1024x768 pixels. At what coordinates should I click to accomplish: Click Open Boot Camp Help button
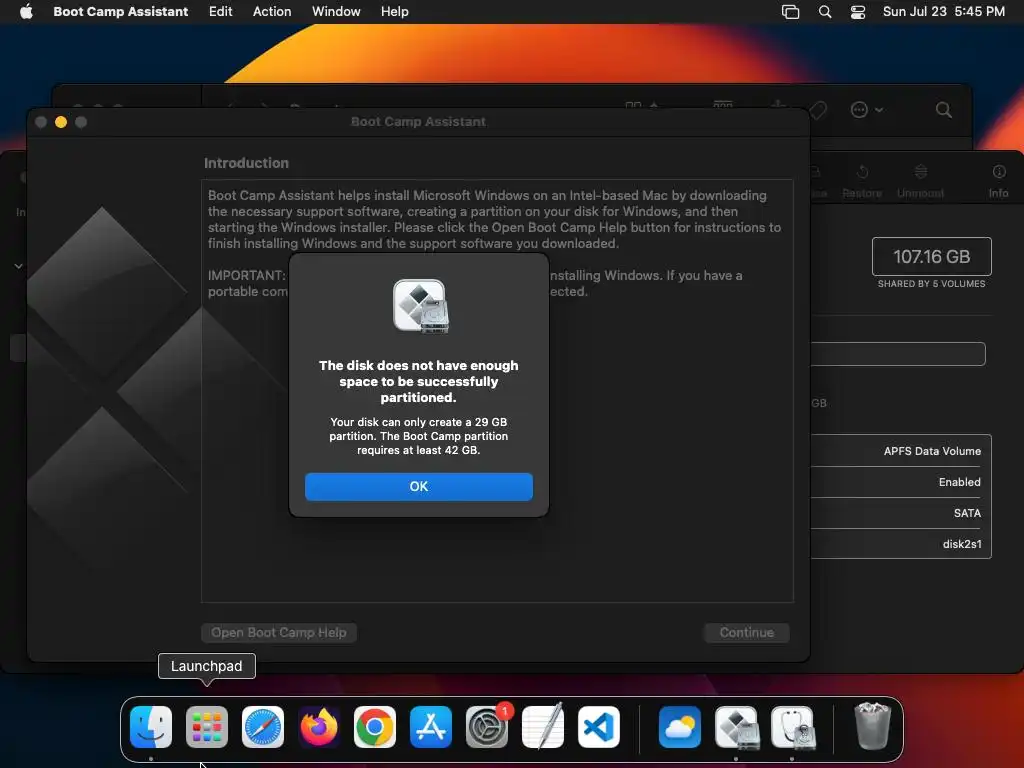click(x=279, y=632)
